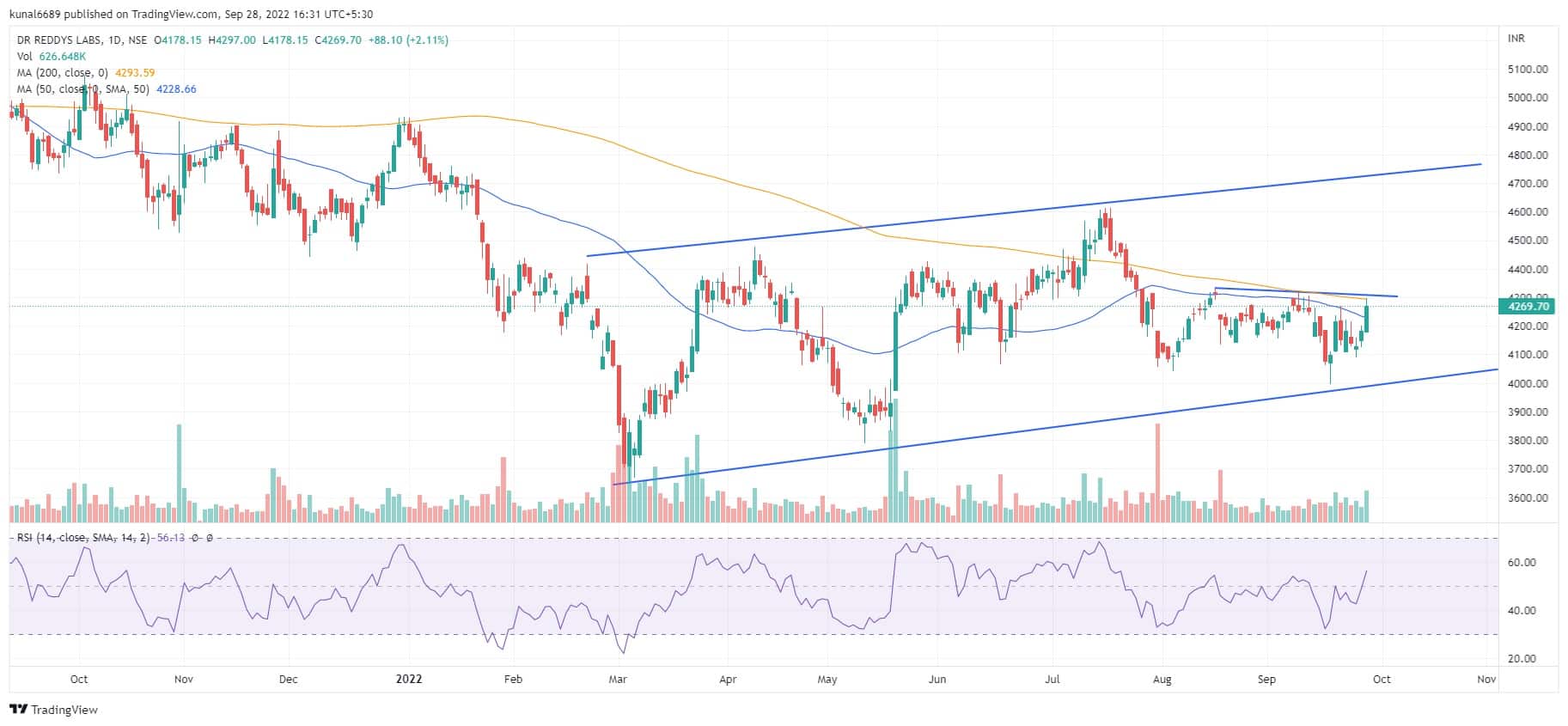Click the Dec time axis label

[289, 680]
